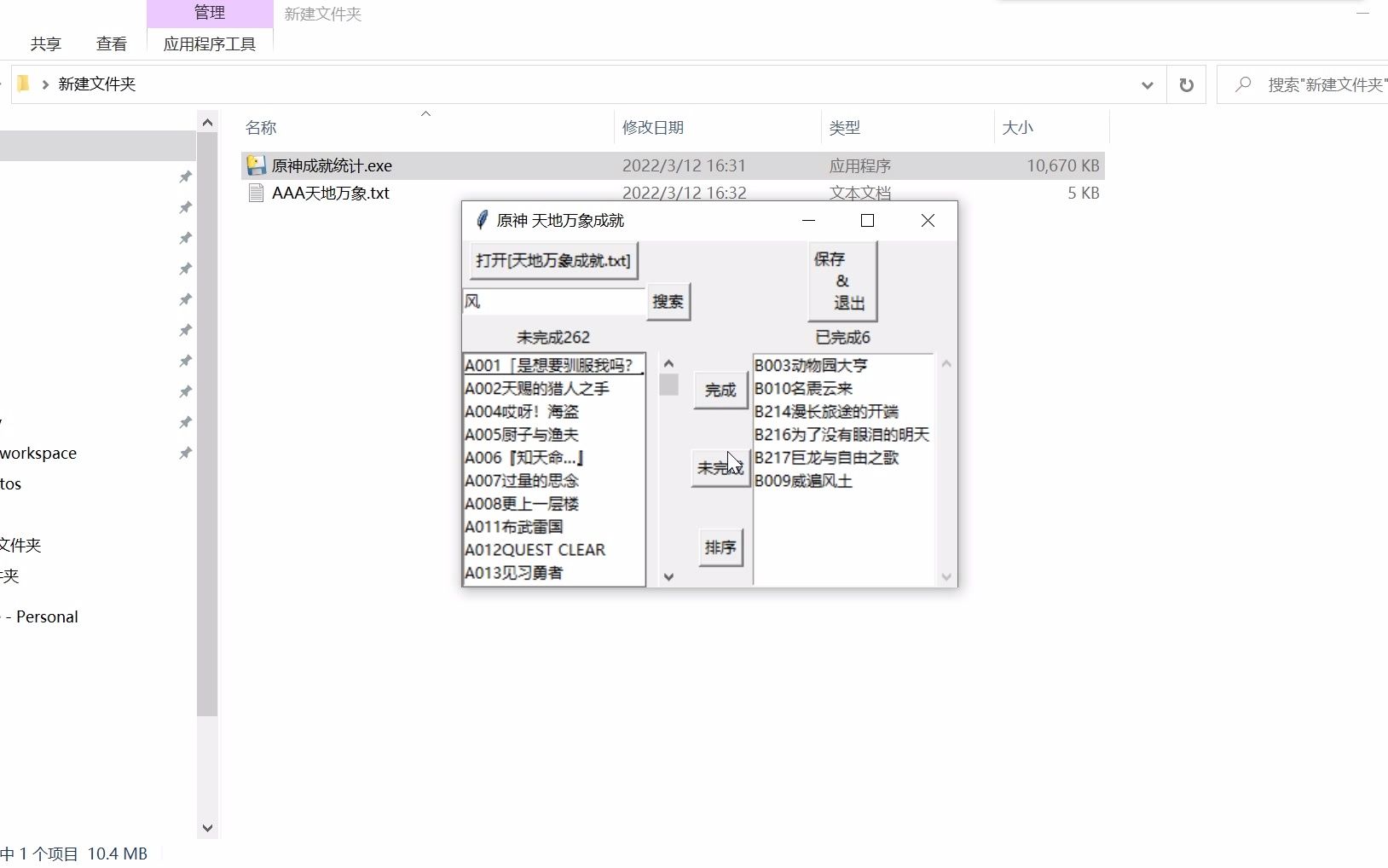Select B010名震云来 in completed list

pyautogui.click(x=843, y=388)
